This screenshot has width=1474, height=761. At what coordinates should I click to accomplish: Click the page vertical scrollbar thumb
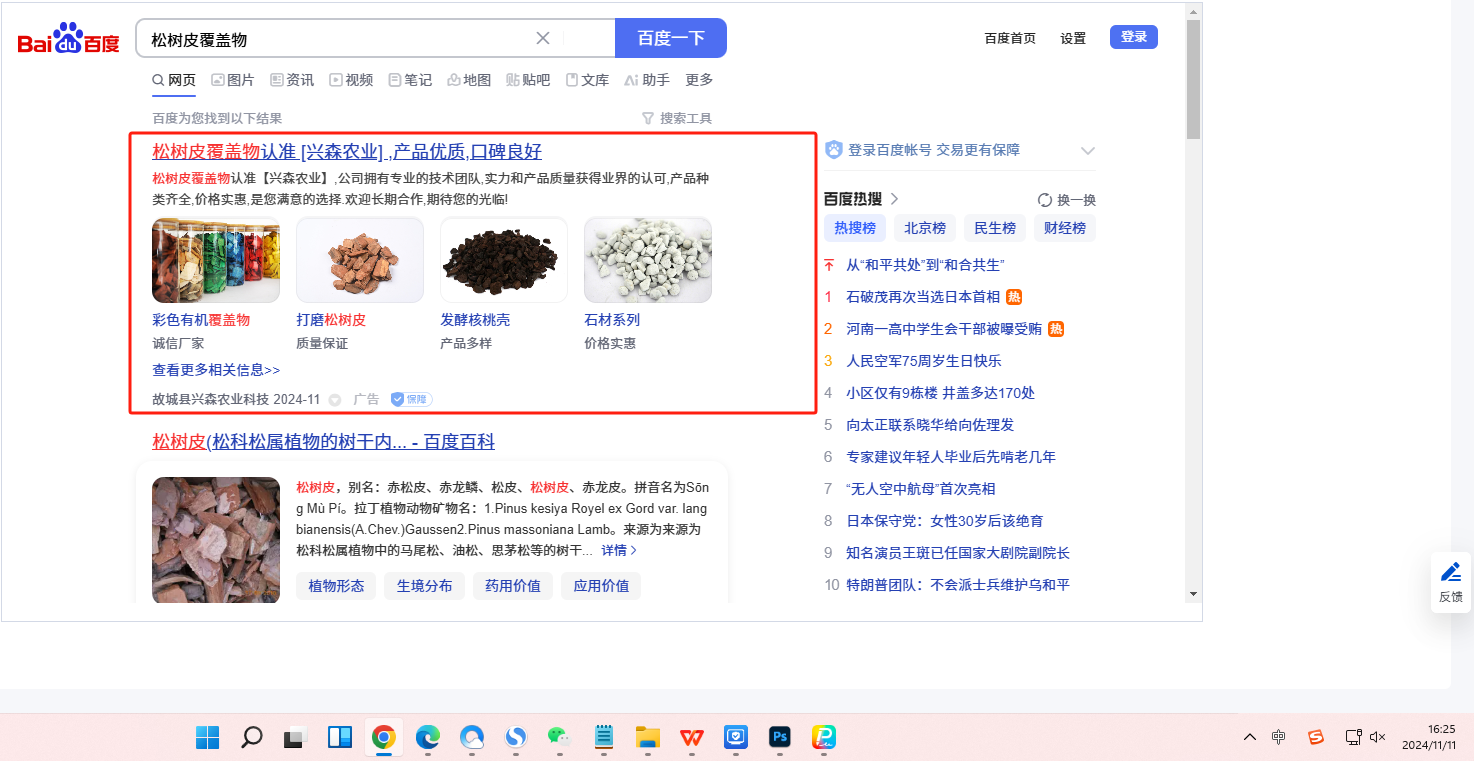1193,80
